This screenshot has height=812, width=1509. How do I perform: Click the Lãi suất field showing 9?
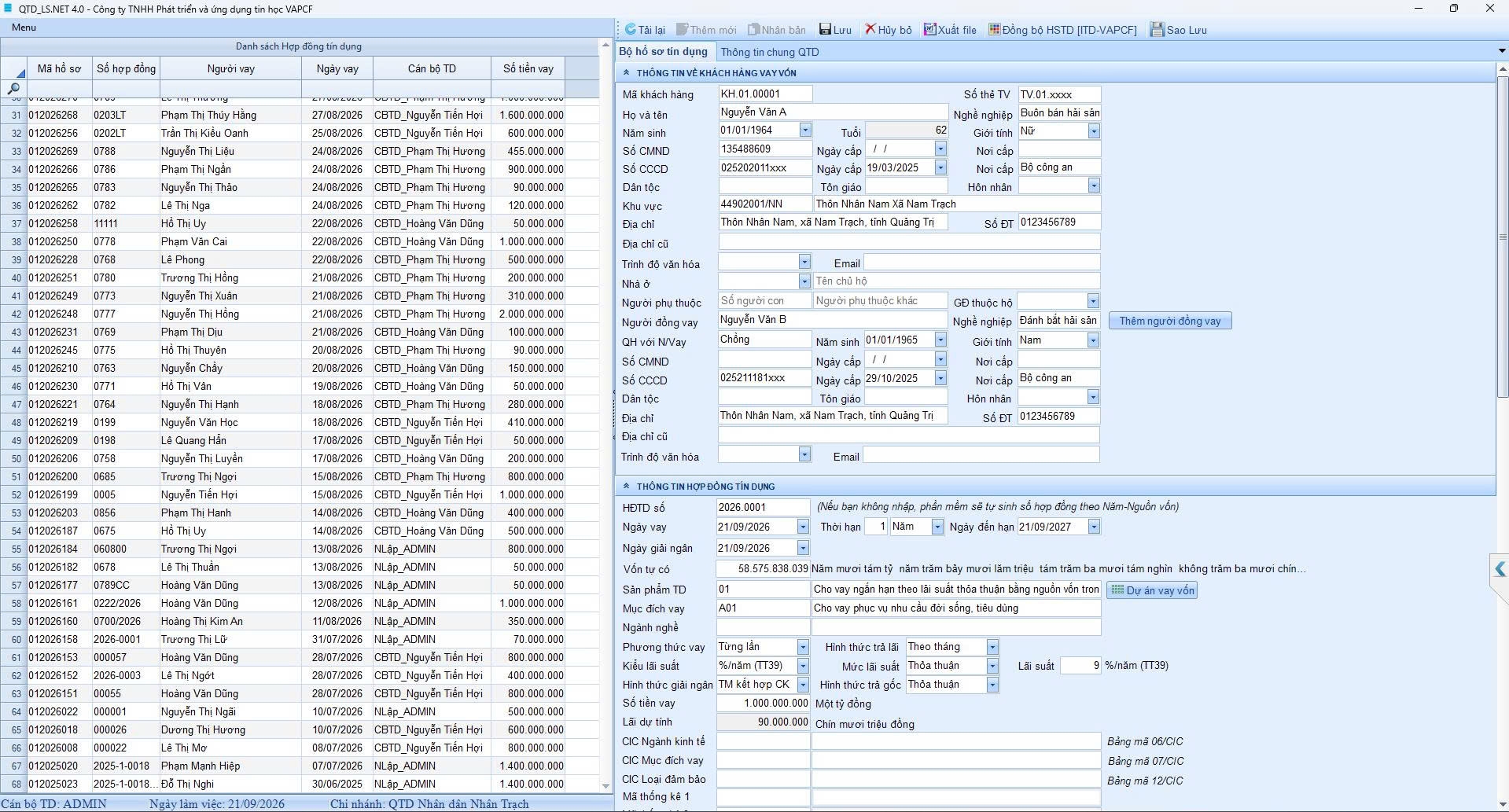tap(1080, 666)
